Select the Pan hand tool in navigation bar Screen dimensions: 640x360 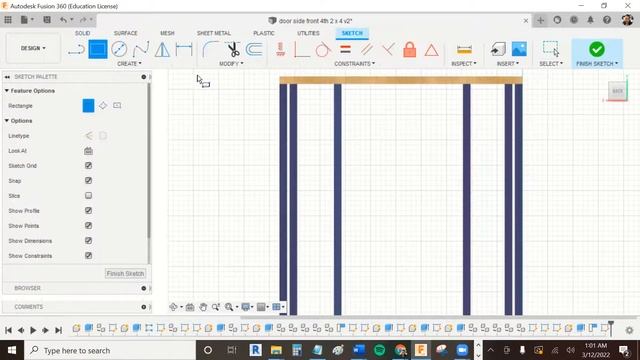(x=203, y=307)
